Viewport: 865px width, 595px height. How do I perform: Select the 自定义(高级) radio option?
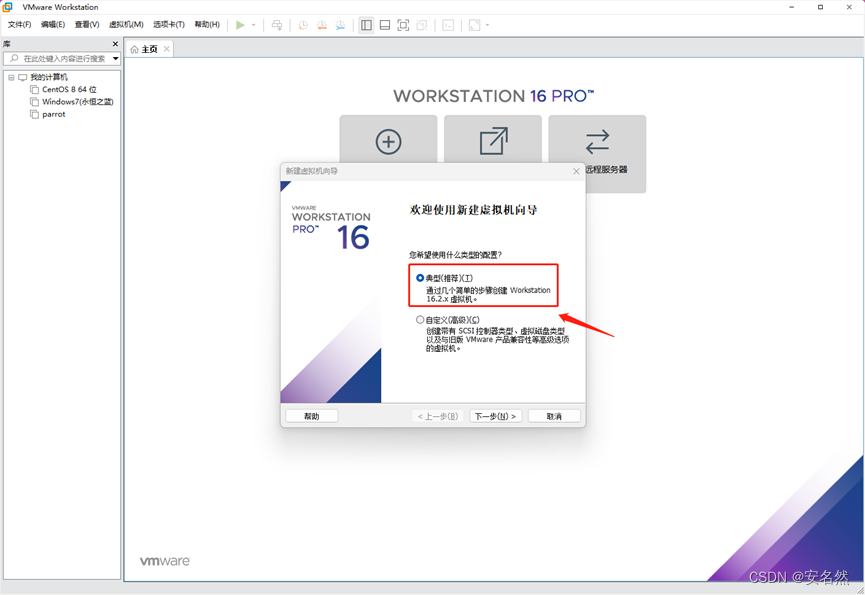click(x=420, y=320)
